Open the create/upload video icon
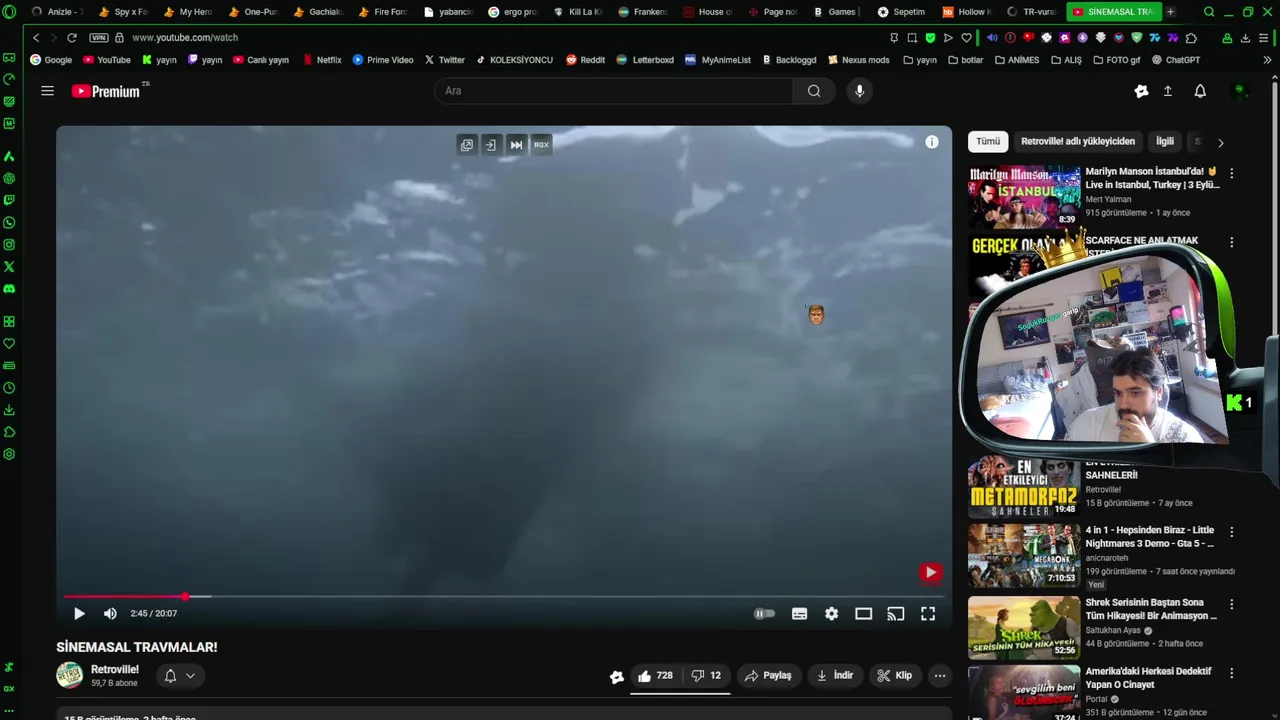 (x=1167, y=91)
